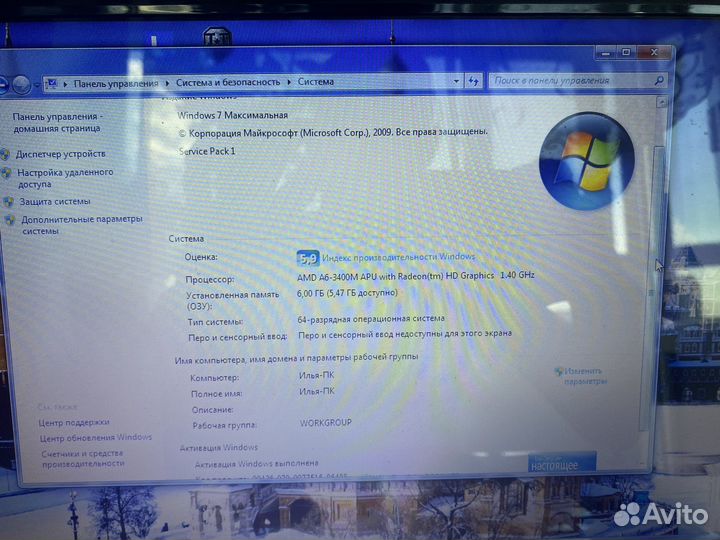
Task: Click the magnifier search icon
Action: pyautogui.click(x=659, y=80)
